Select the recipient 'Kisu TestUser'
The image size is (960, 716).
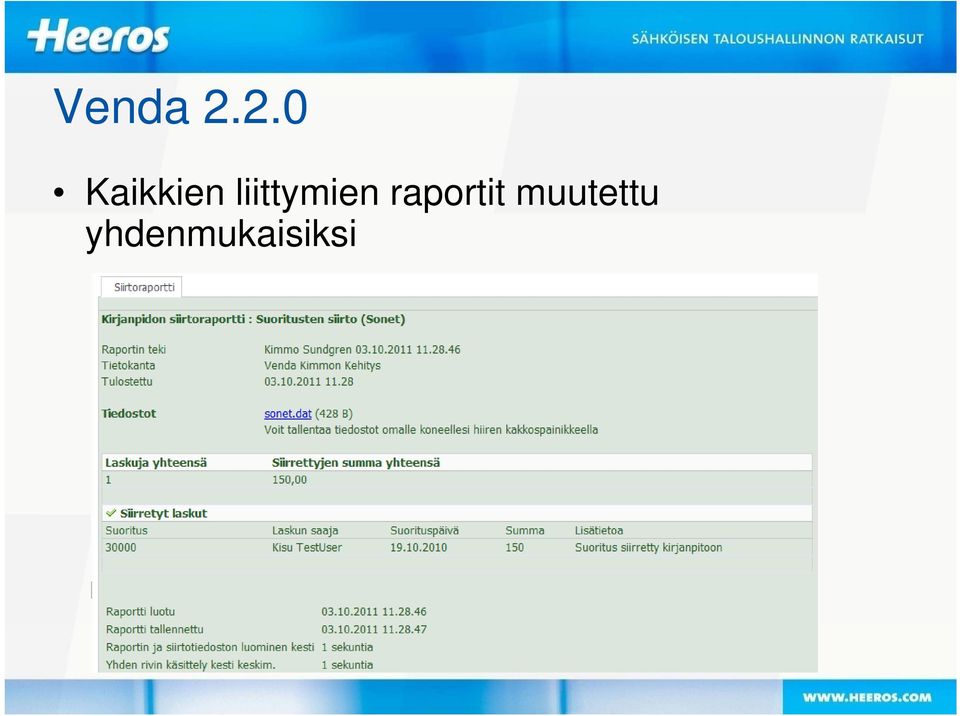coord(307,548)
